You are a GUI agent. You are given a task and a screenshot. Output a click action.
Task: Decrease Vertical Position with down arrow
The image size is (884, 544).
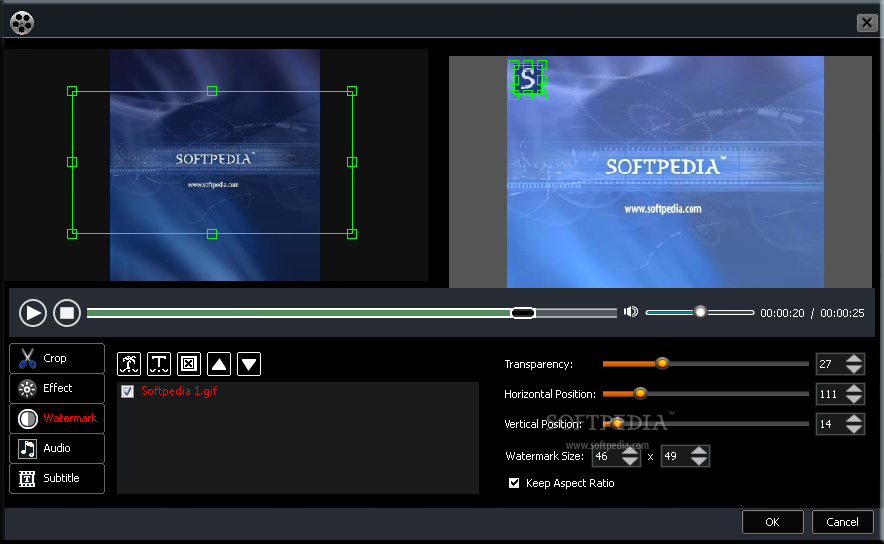(854, 428)
